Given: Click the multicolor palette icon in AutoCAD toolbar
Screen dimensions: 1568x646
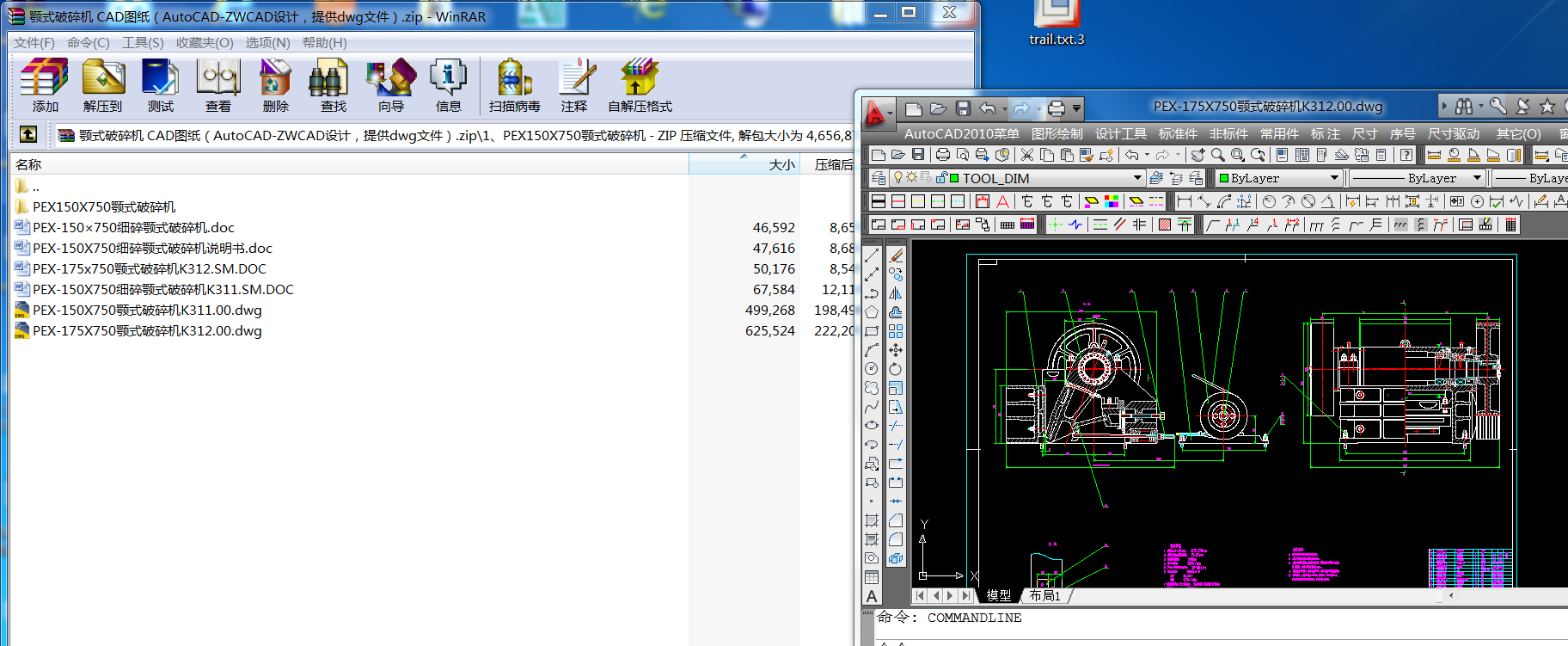Looking at the screenshot, I should pyautogui.click(x=1112, y=201).
